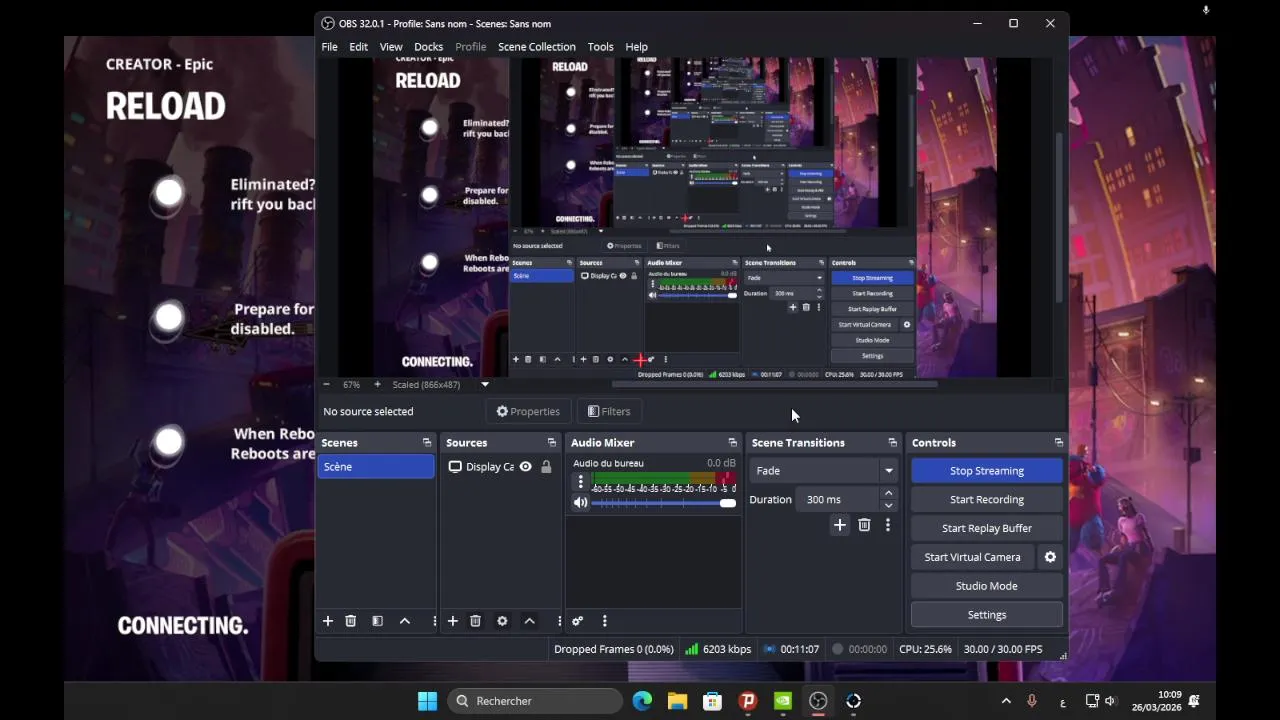The image size is (1280, 720).
Task: Float the Controls dock icon
Action: pyautogui.click(x=1058, y=443)
